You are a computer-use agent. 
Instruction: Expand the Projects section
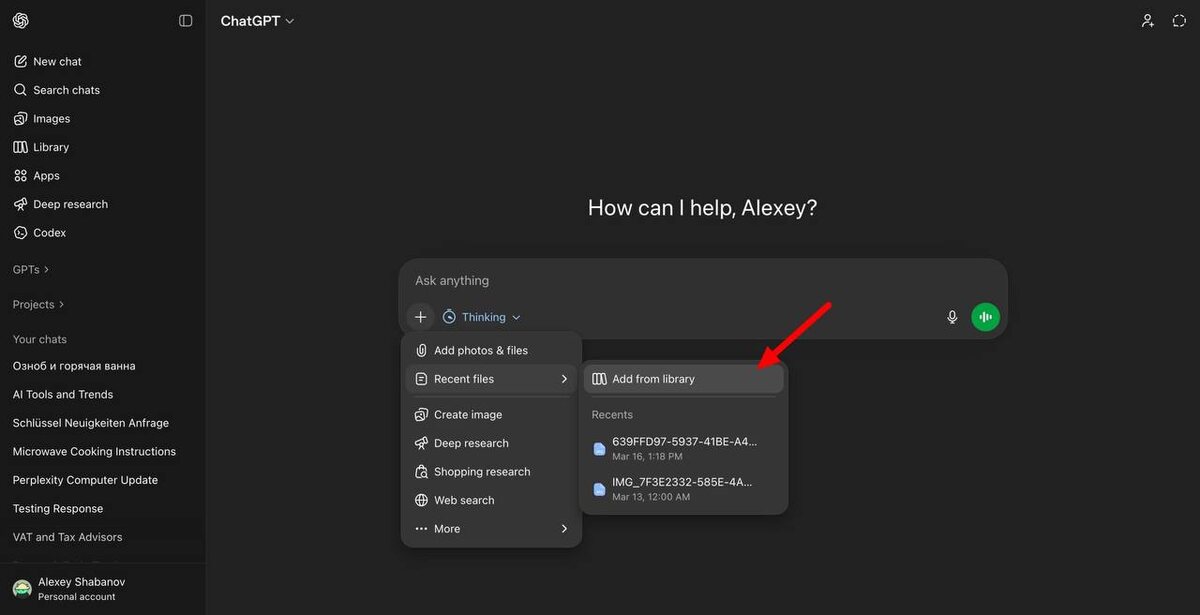[x=39, y=304]
